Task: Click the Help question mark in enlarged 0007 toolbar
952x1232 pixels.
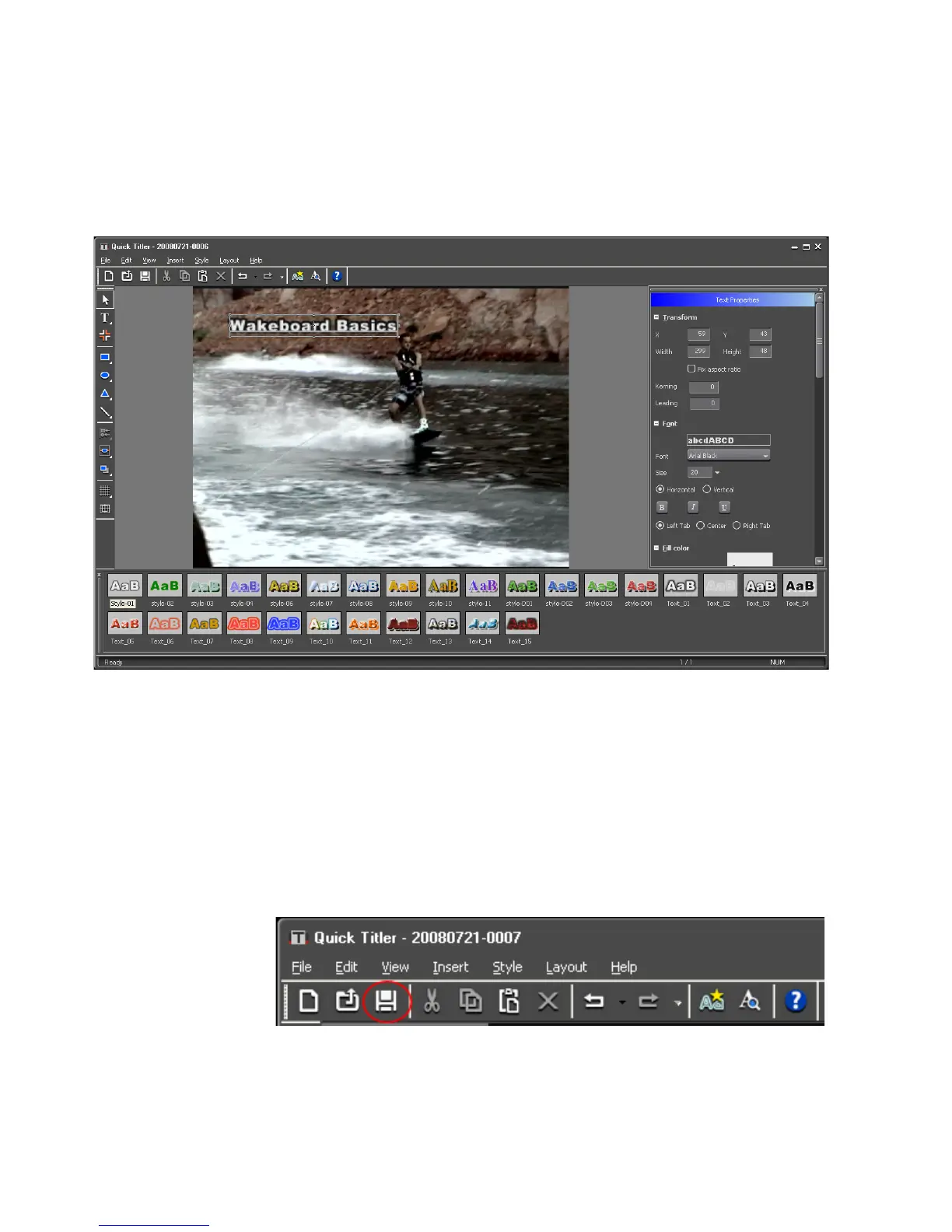Action: 795,1001
